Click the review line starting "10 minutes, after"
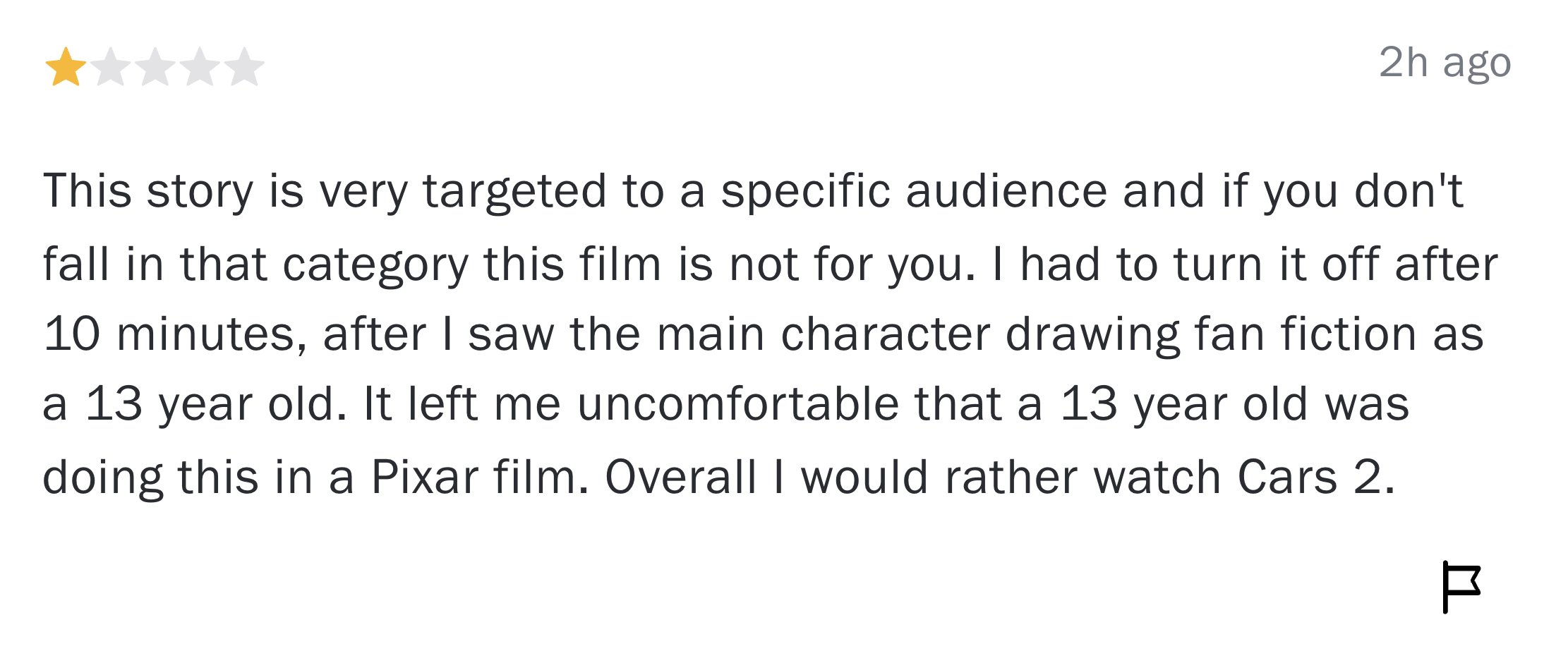 tap(763, 334)
